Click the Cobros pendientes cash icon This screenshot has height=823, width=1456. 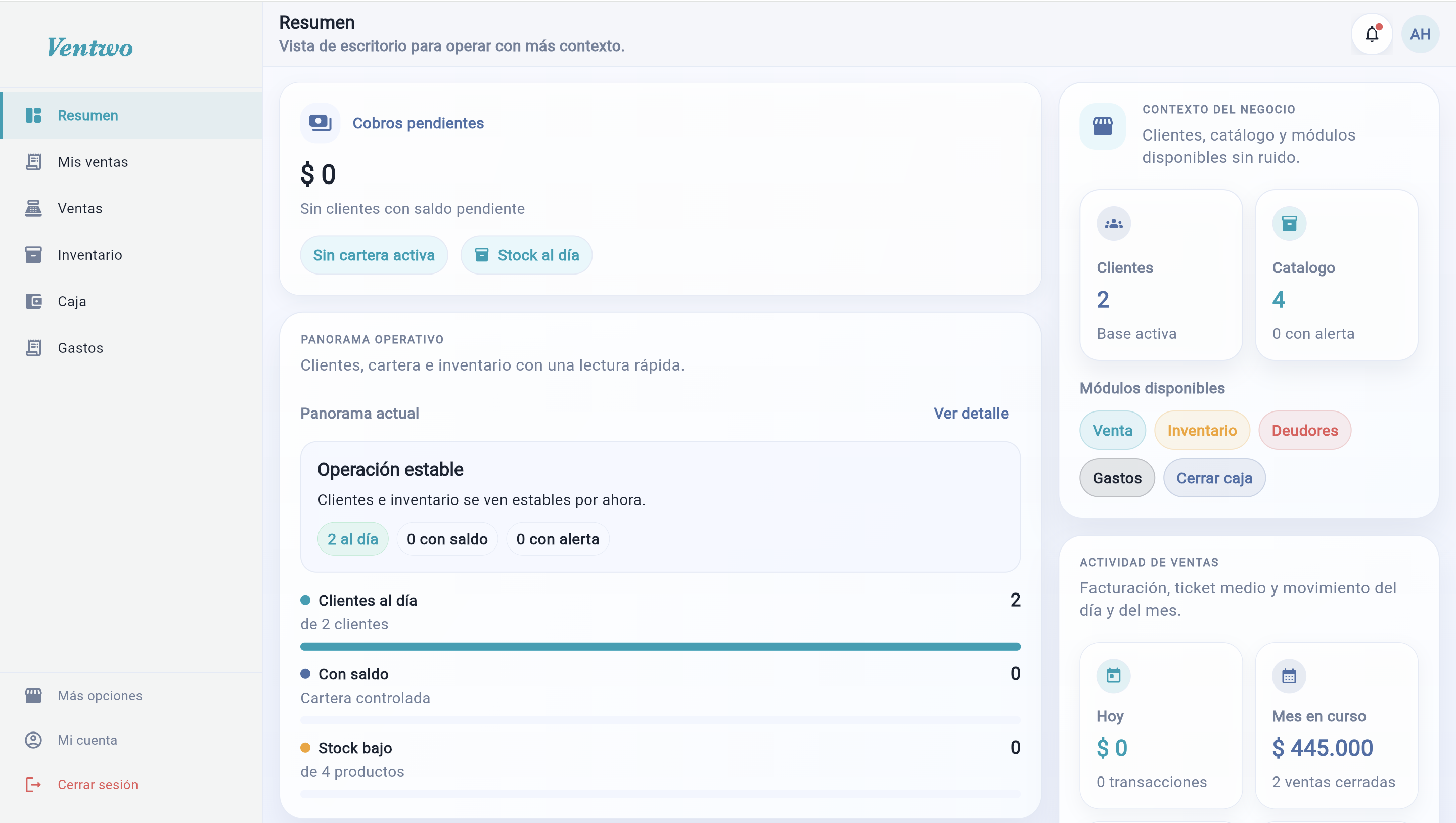coord(320,123)
